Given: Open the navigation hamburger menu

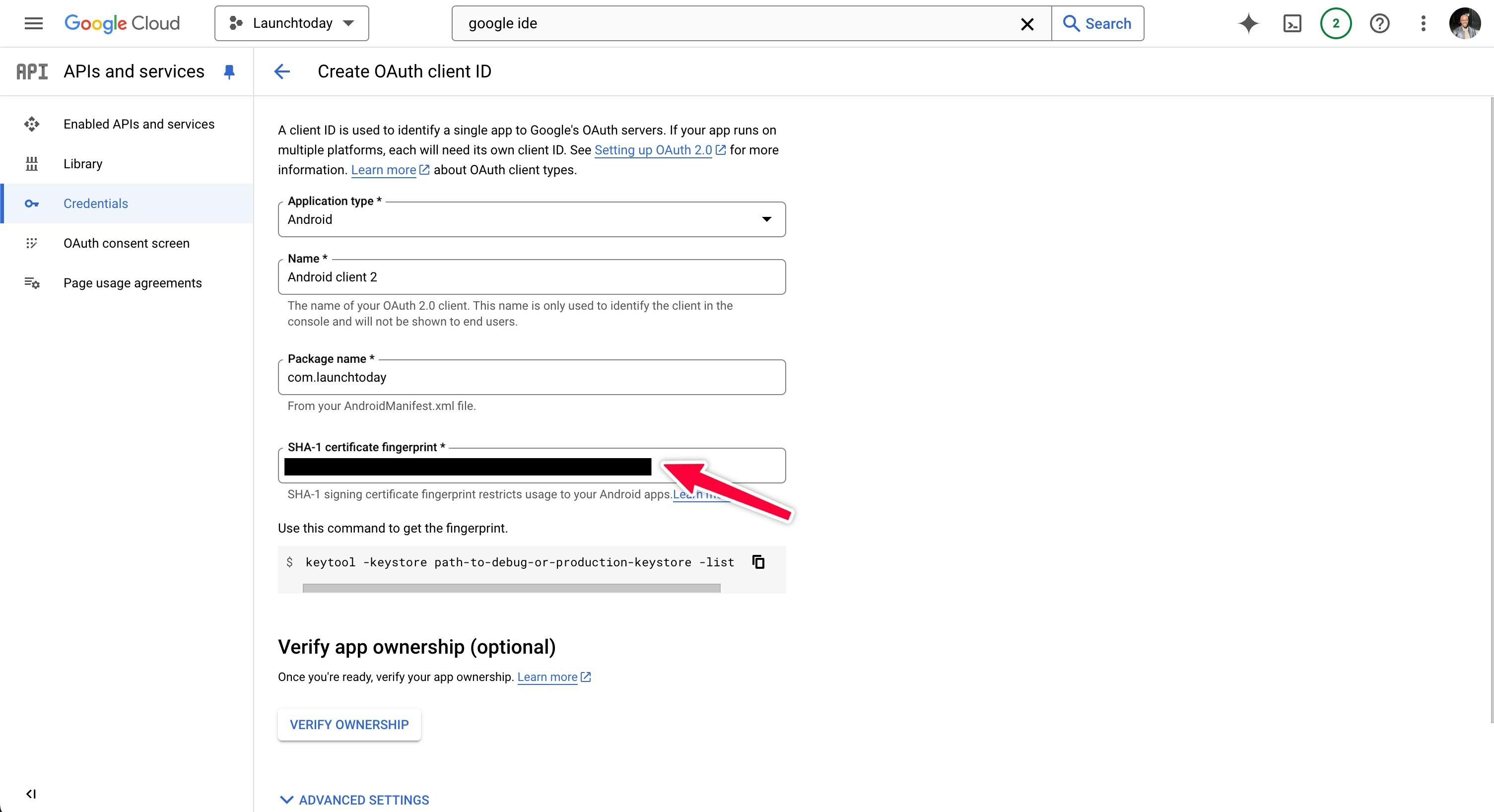Looking at the screenshot, I should point(33,23).
